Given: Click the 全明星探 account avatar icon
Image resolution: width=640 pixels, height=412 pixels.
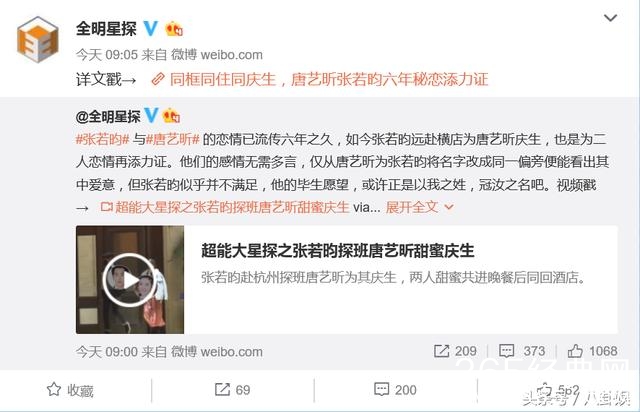Looking at the screenshot, I should coord(38,39).
